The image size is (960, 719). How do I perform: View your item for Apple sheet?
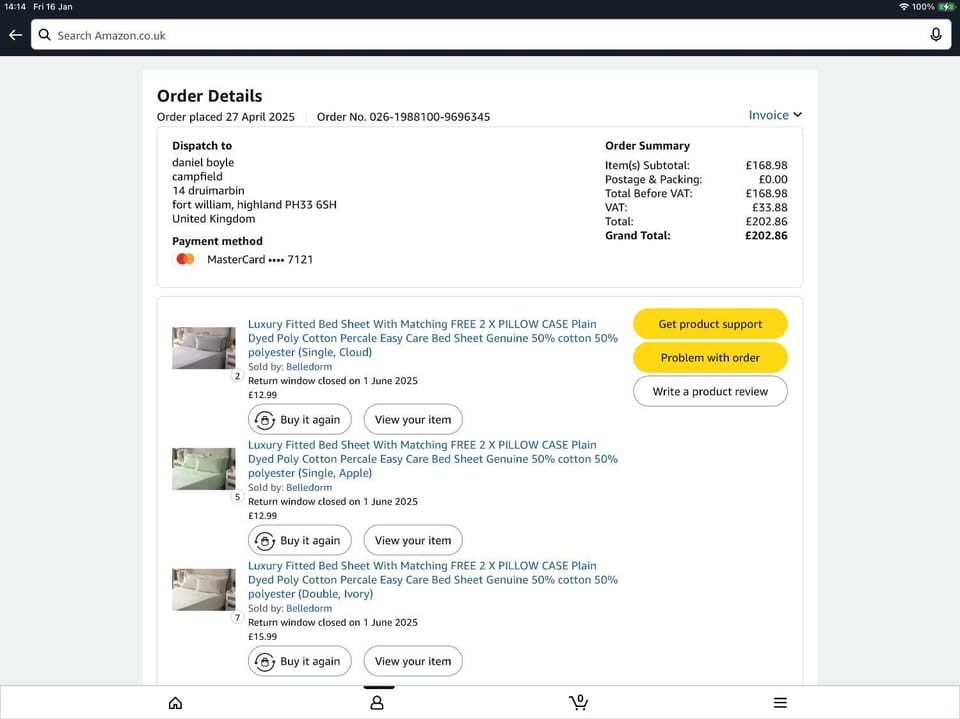(x=412, y=541)
